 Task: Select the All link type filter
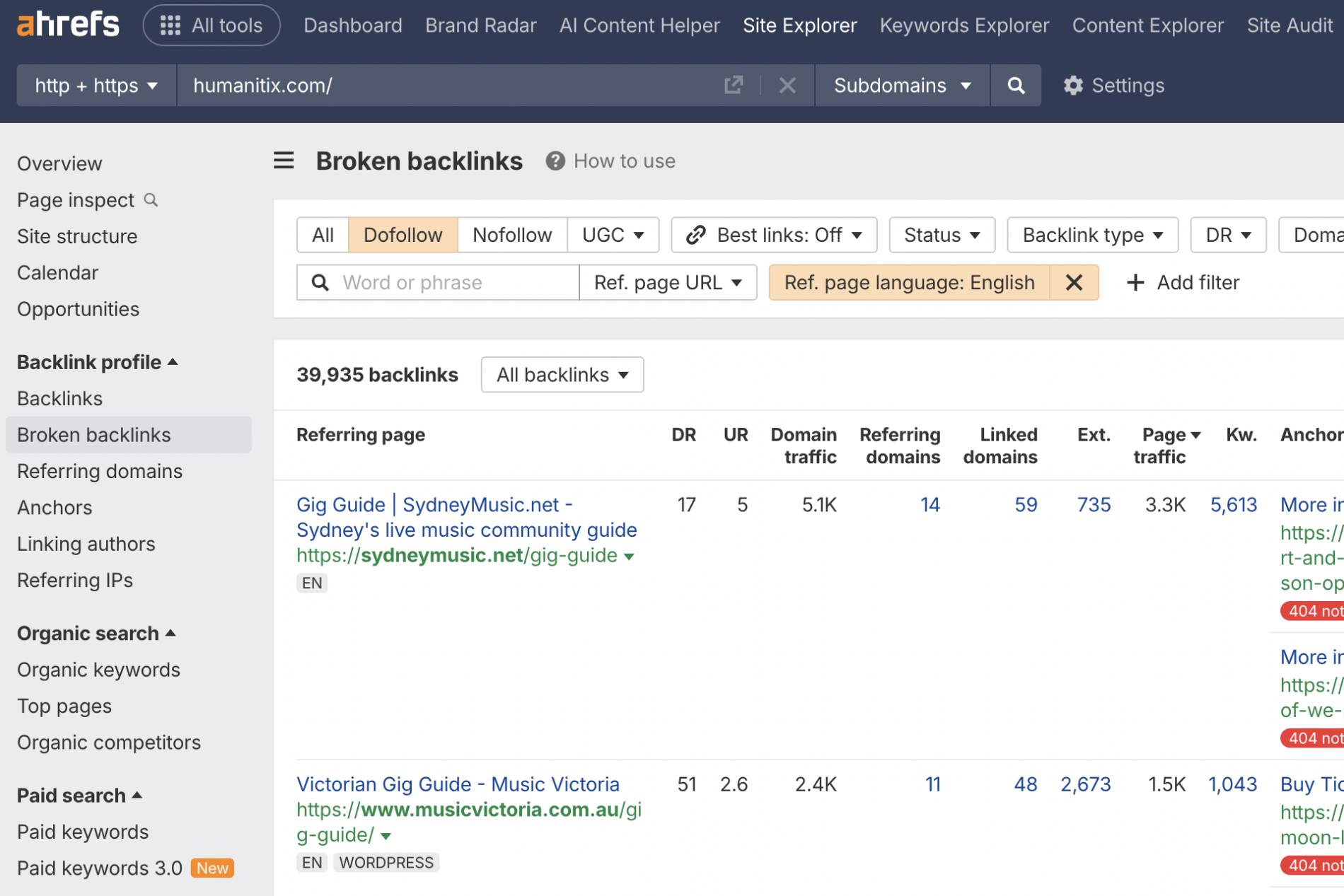coord(323,235)
